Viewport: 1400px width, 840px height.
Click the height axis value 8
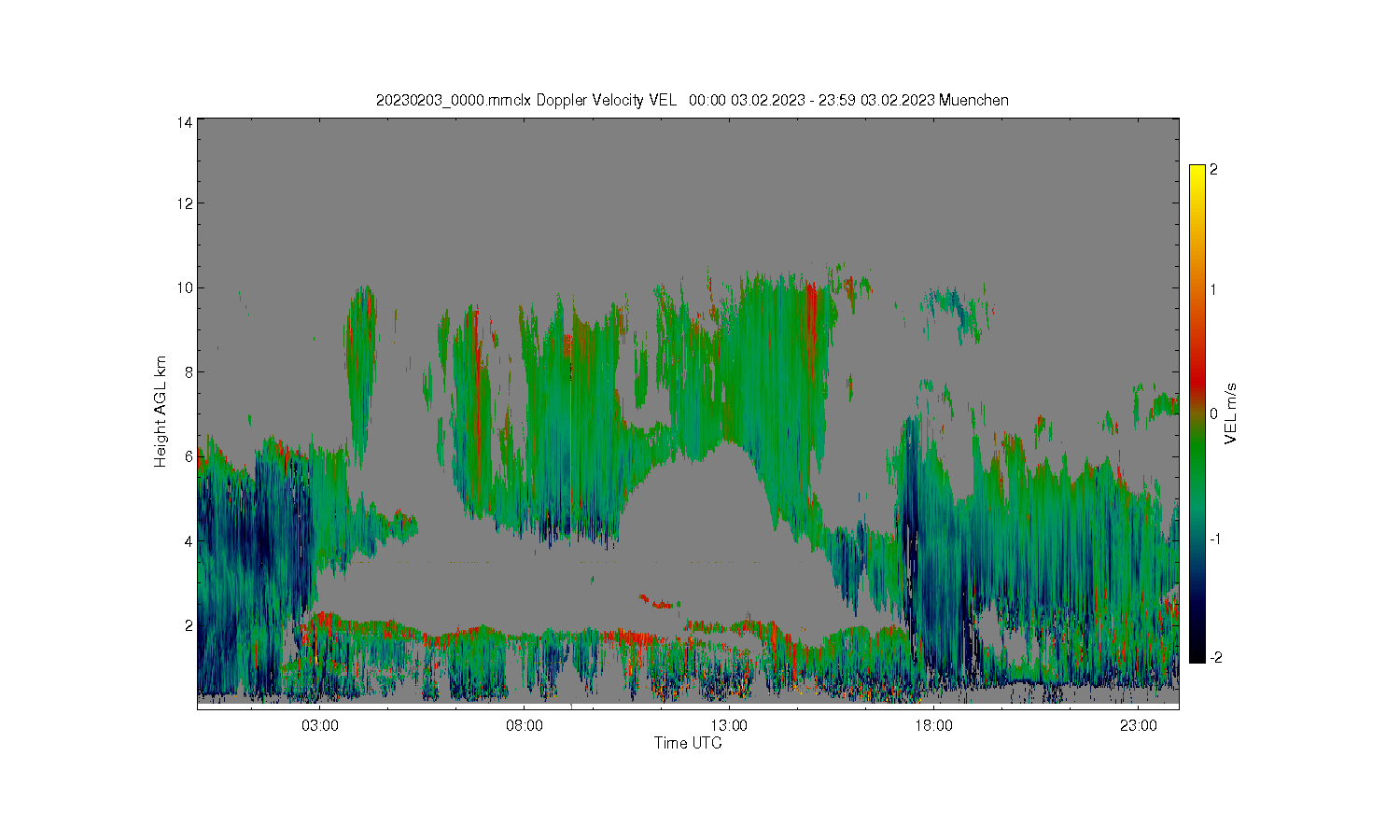coord(189,371)
